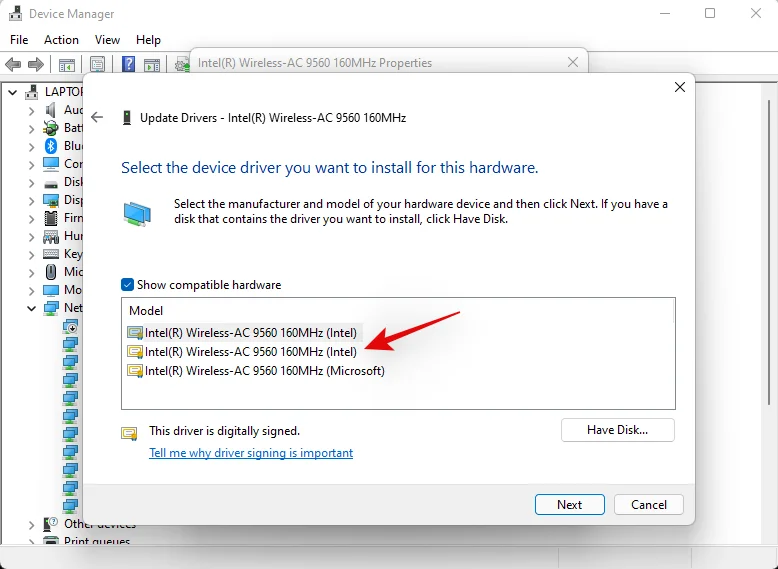Viewport: 778px width, 569px height.
Task: Open the Help menu
Action: click(148, 40)
